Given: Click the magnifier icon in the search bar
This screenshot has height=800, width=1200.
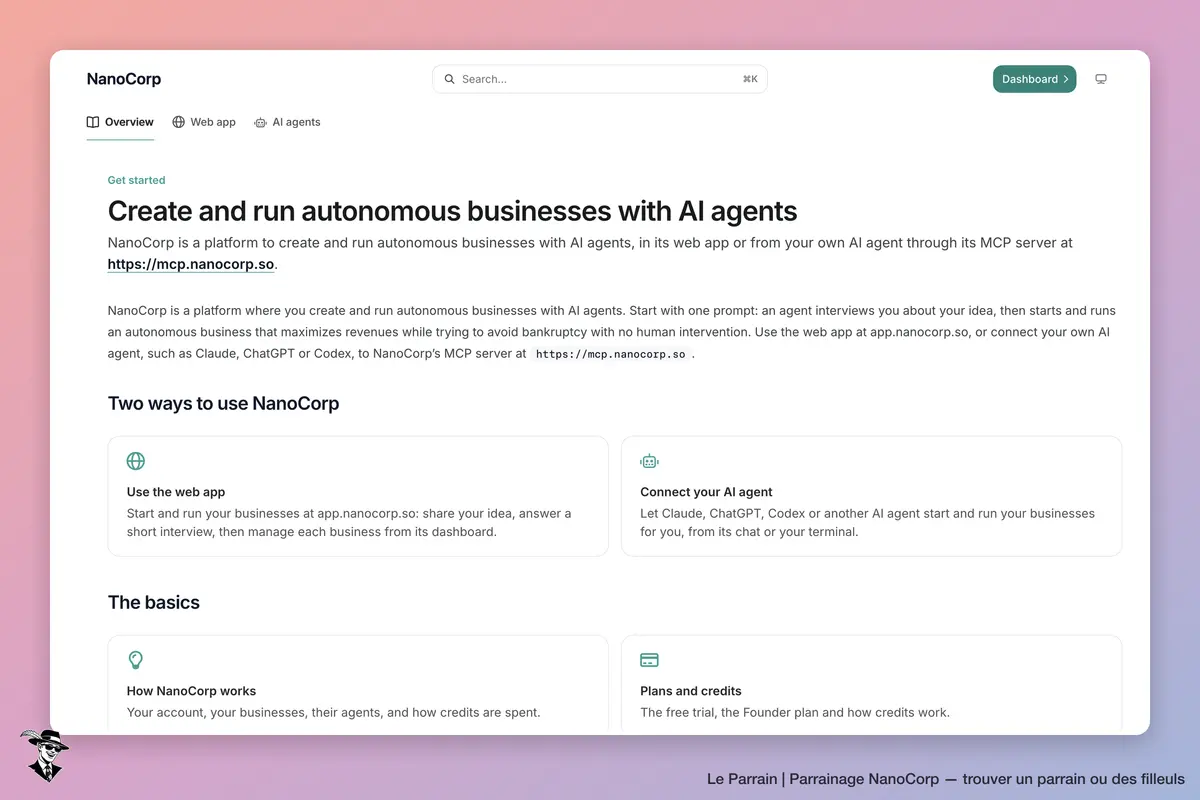Looking at the screenshot, I should pos(450,79).
